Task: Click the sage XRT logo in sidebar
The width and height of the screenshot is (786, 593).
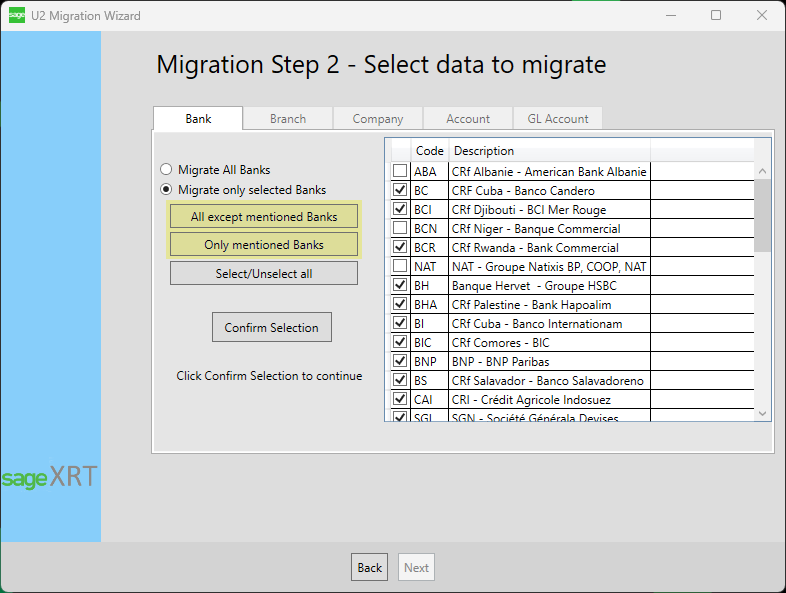Action: tap(50, 477)
